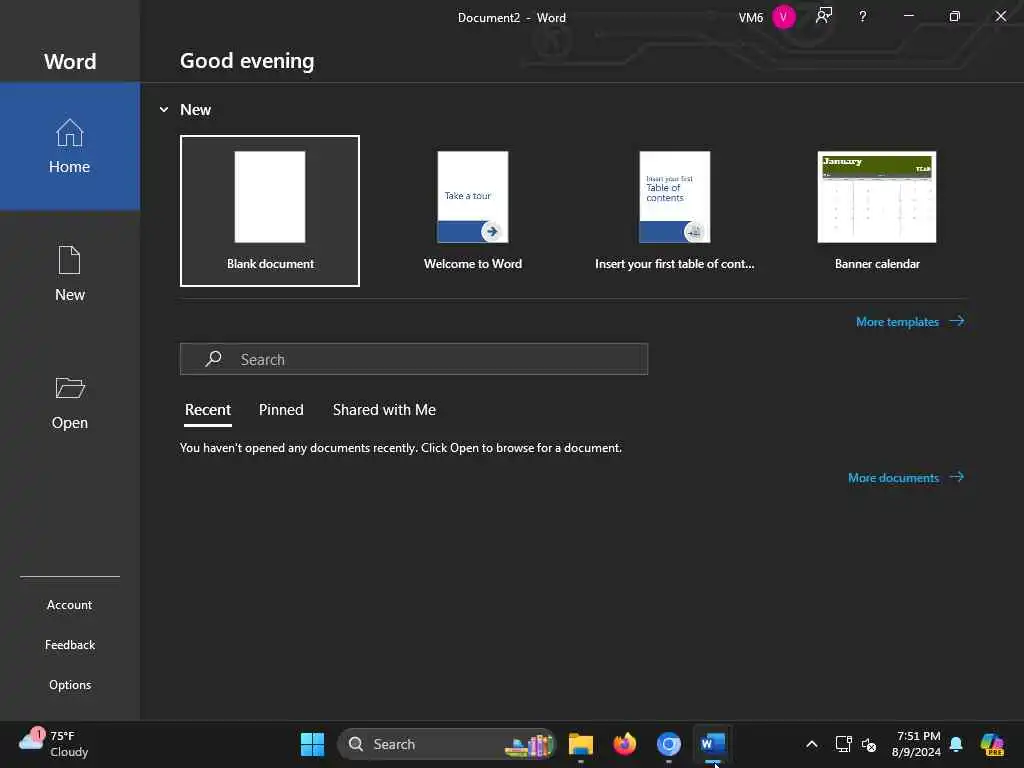
Task: Open the Welcome to Word template
Action: (x=473, y=211)
